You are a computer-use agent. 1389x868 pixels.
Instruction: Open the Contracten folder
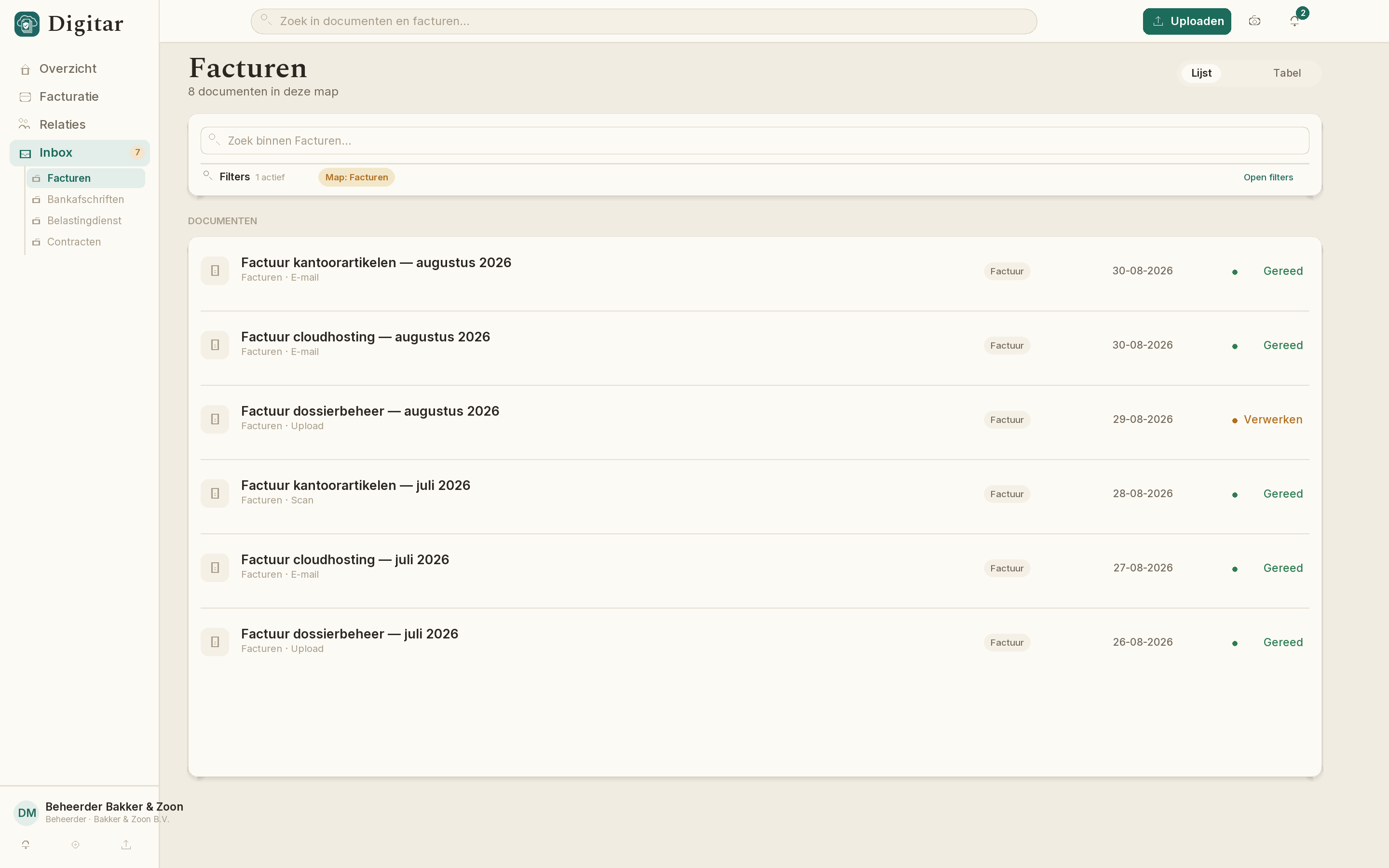[85, 242]
